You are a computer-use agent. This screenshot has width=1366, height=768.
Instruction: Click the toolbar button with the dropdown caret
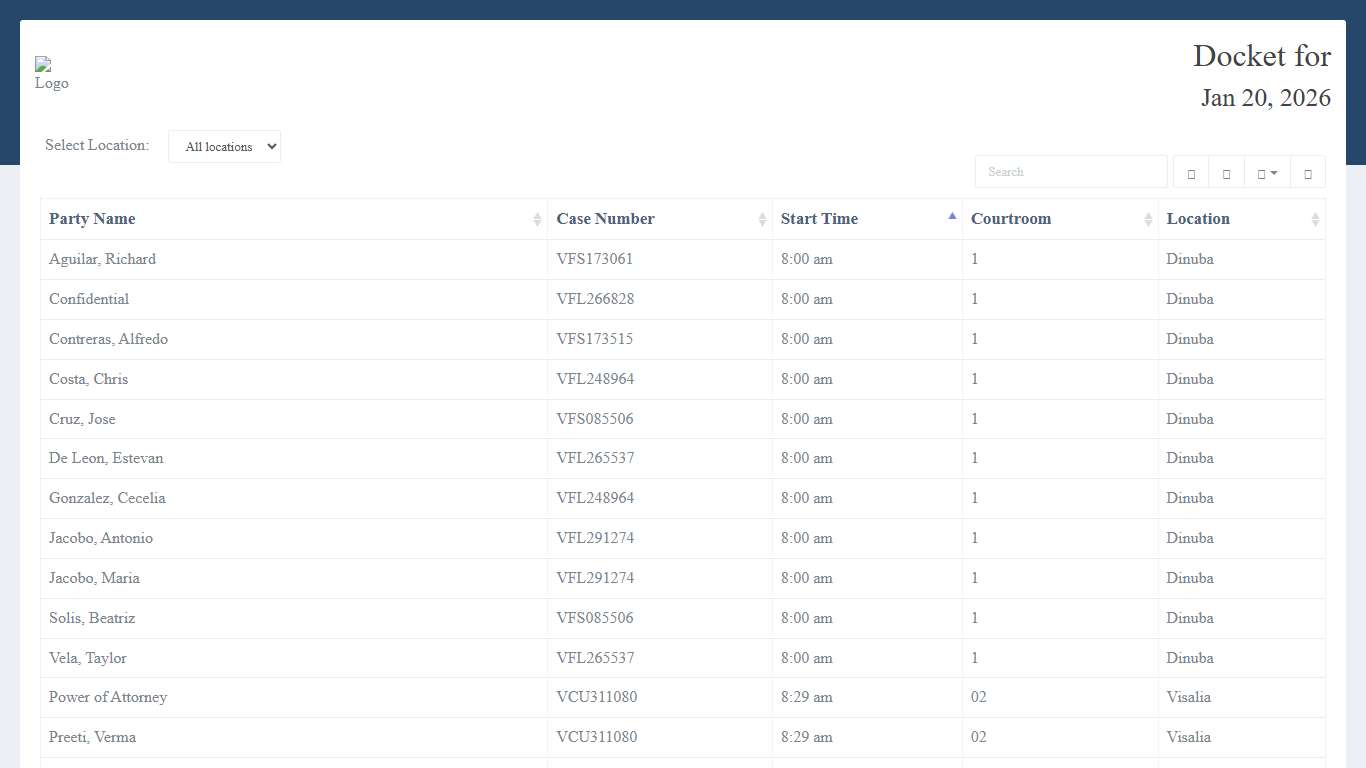pyautogui.click(x=1266, y=172)
